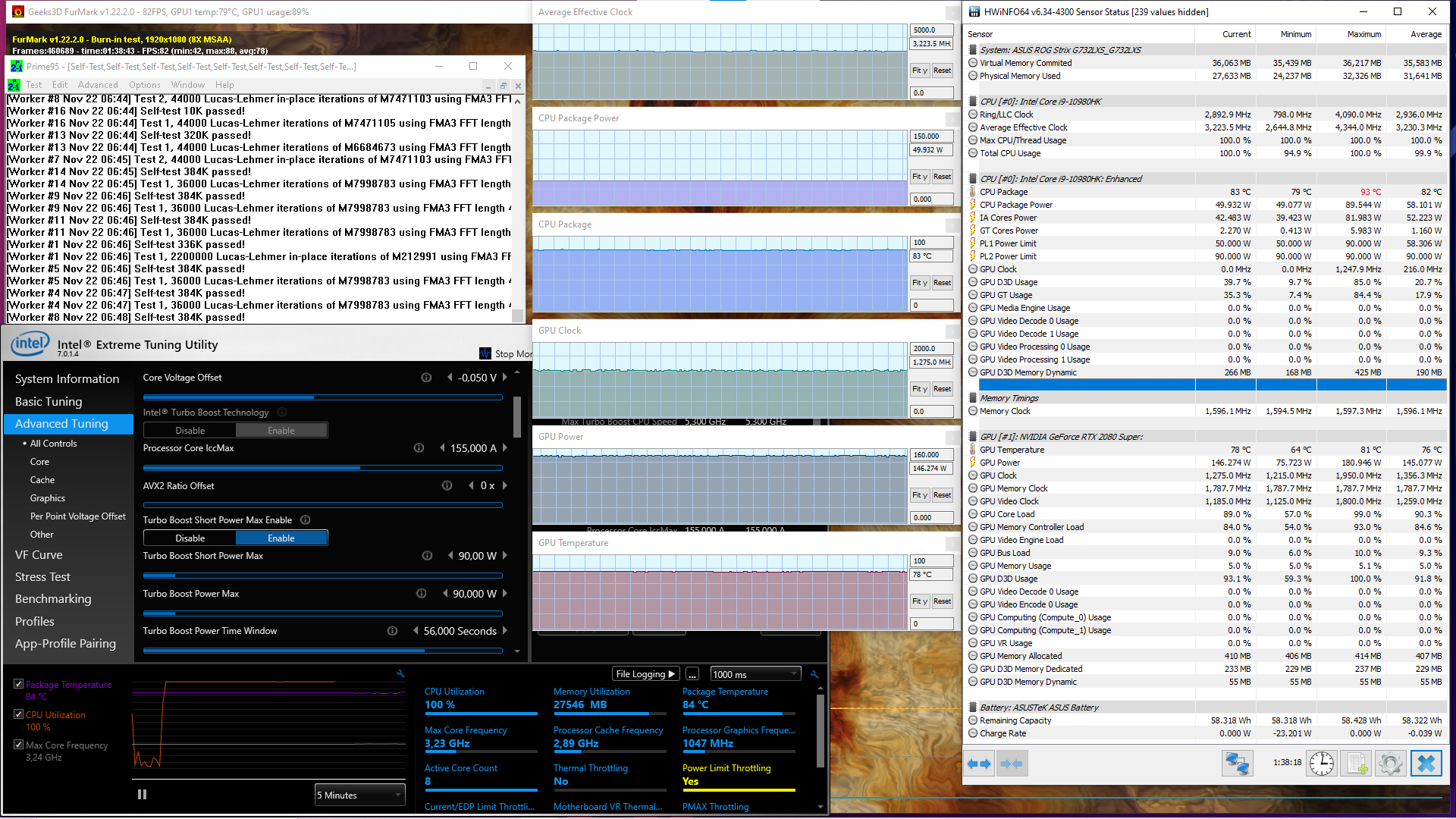Click HWiNFO64 title bar application icon

coord(973,11)
